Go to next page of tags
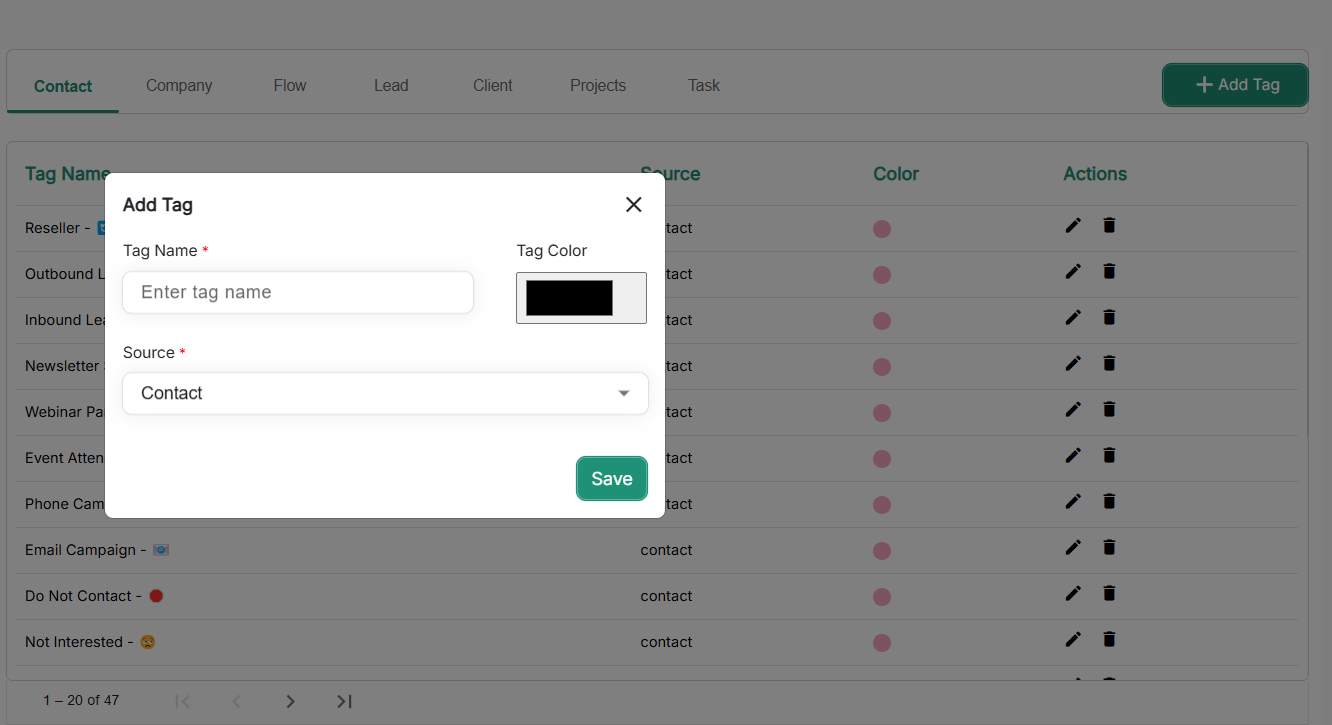Screen dimensions: 1332x725 coord(290,701)
